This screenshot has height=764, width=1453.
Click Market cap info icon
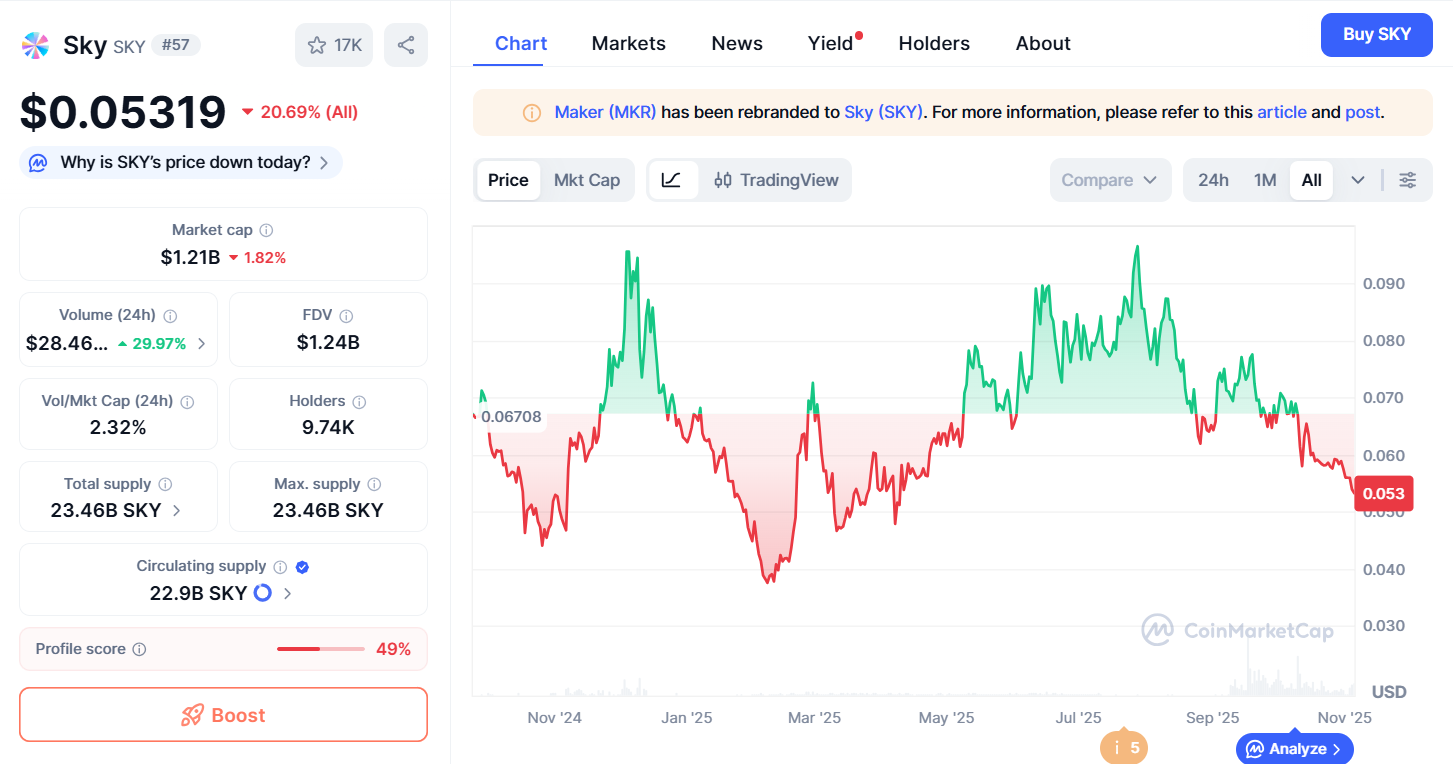[x=266, y=230]
